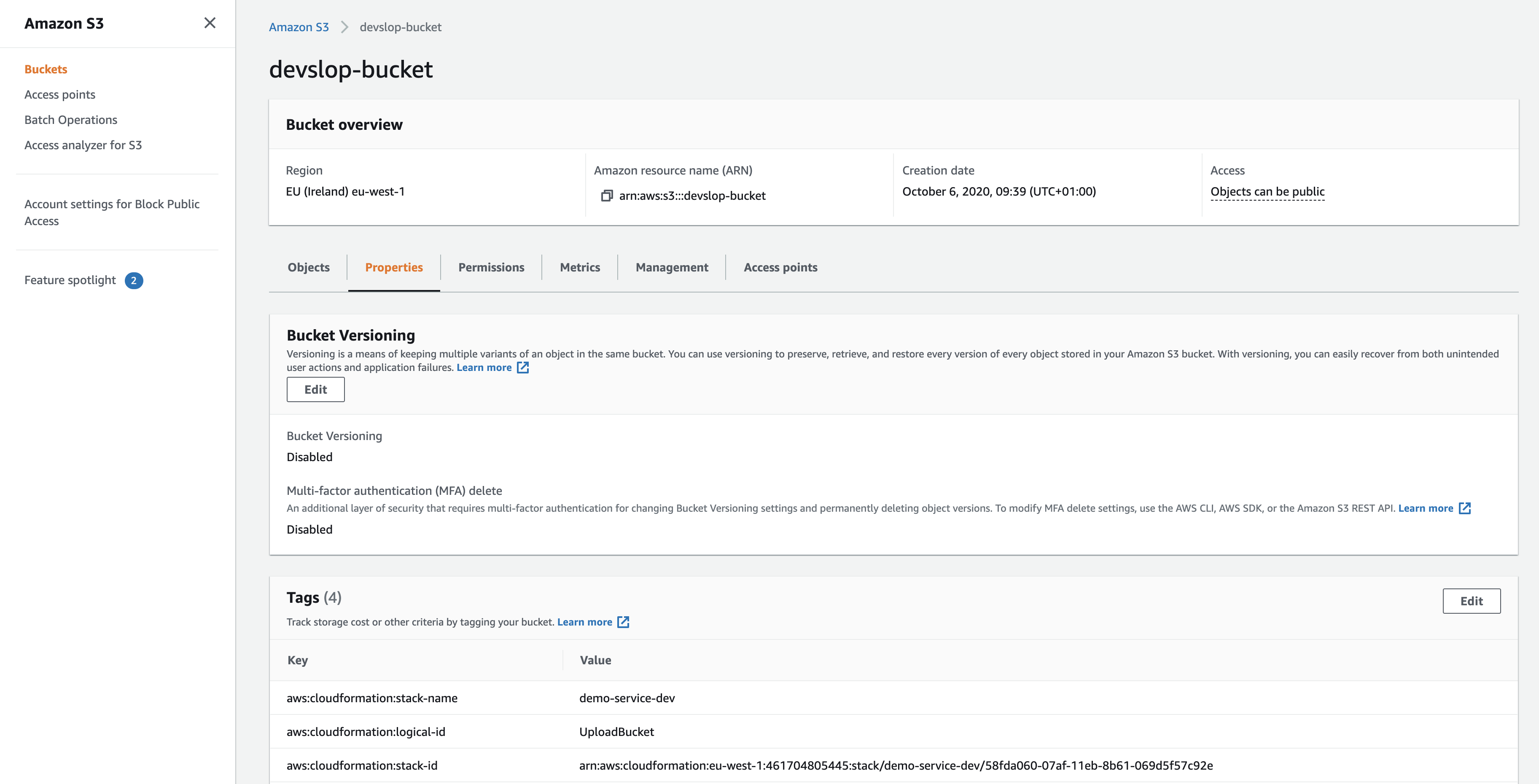
Task: Click the creation date October 6, 2020
Action: pos(999,192)
